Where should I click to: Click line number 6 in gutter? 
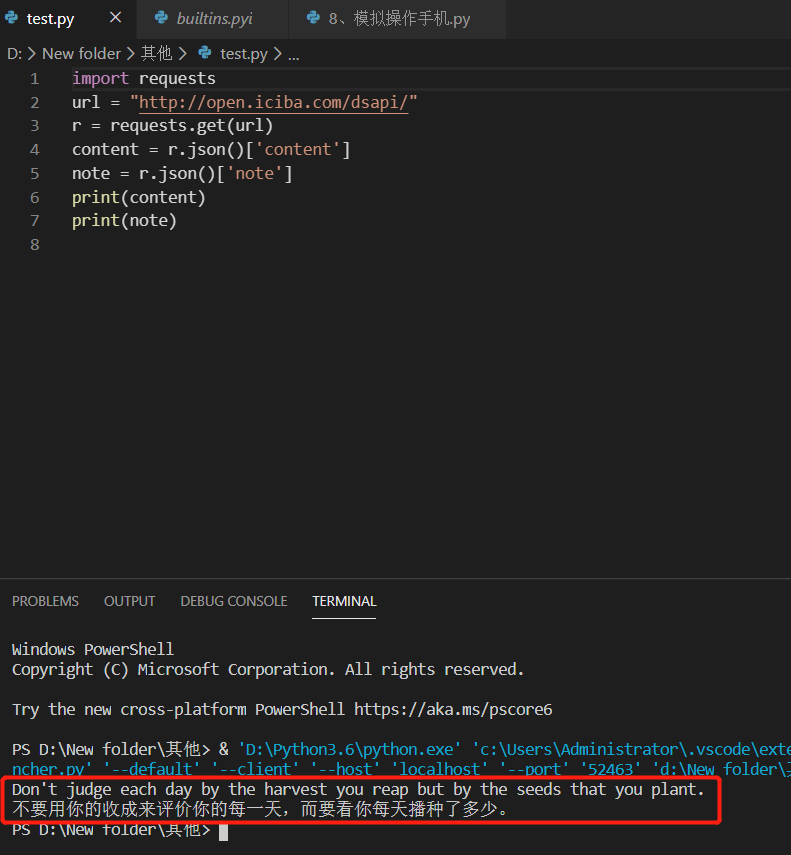click(34, 197)
